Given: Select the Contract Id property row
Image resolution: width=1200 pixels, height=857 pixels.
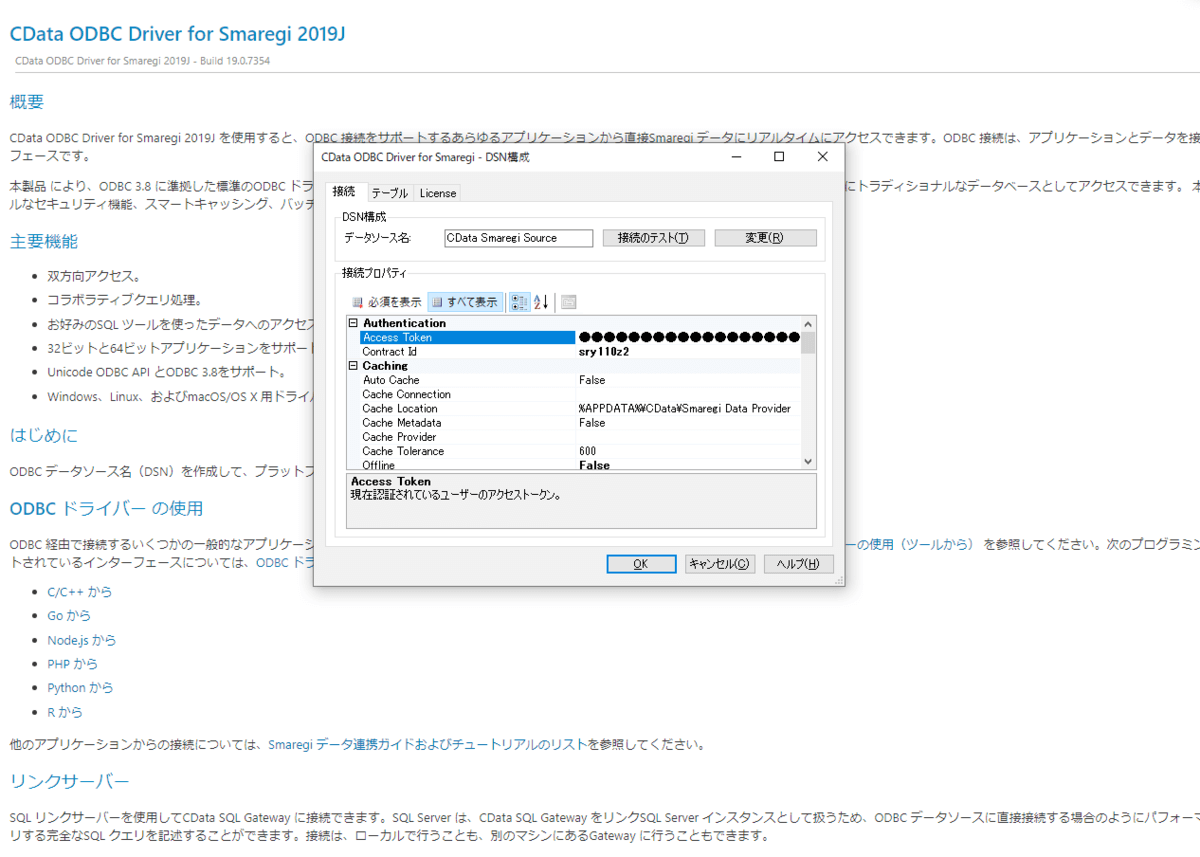Looking at the screenshot, I should coord(580,352).
